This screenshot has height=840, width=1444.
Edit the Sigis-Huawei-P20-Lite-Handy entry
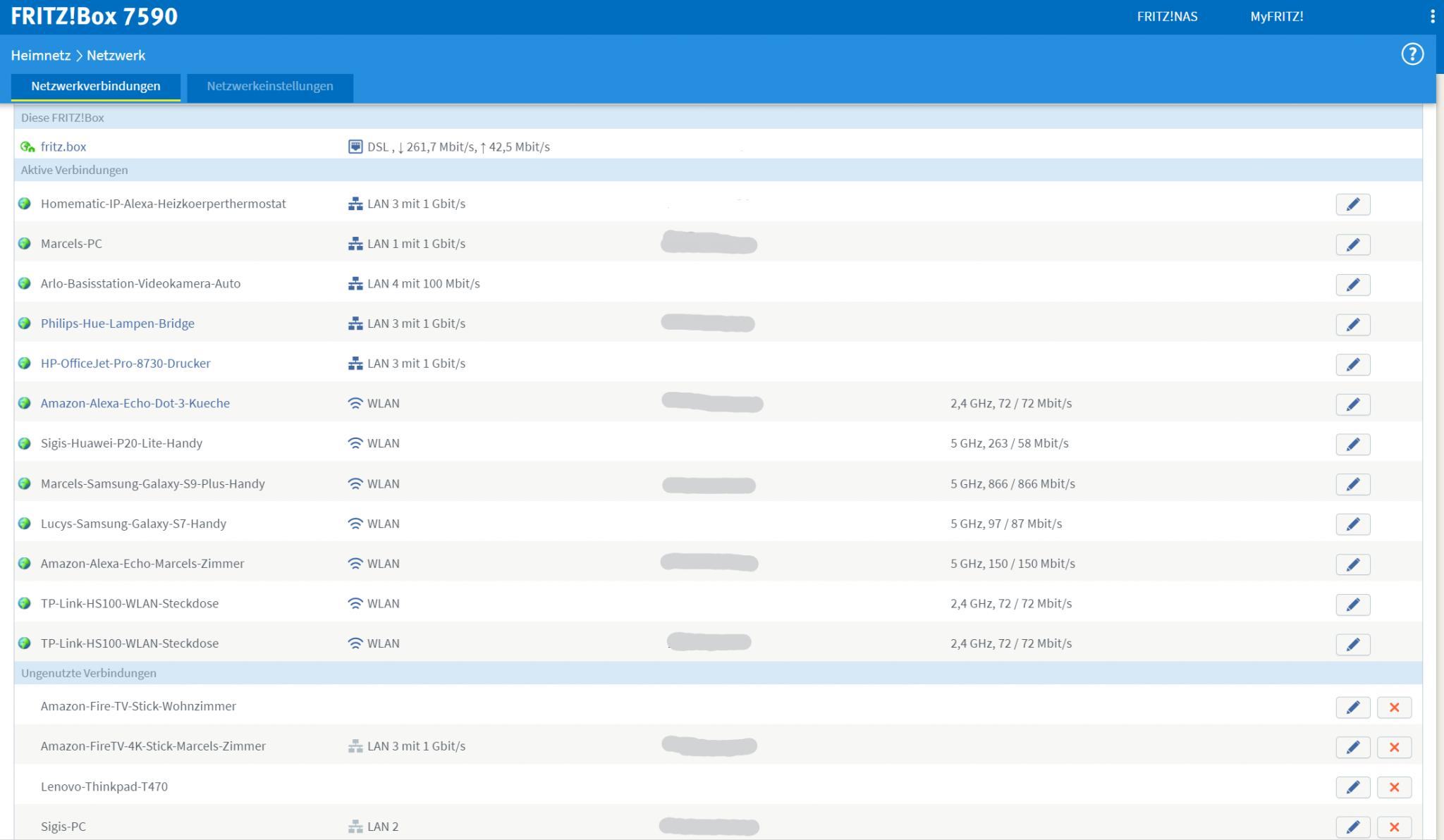(1352, 444)
